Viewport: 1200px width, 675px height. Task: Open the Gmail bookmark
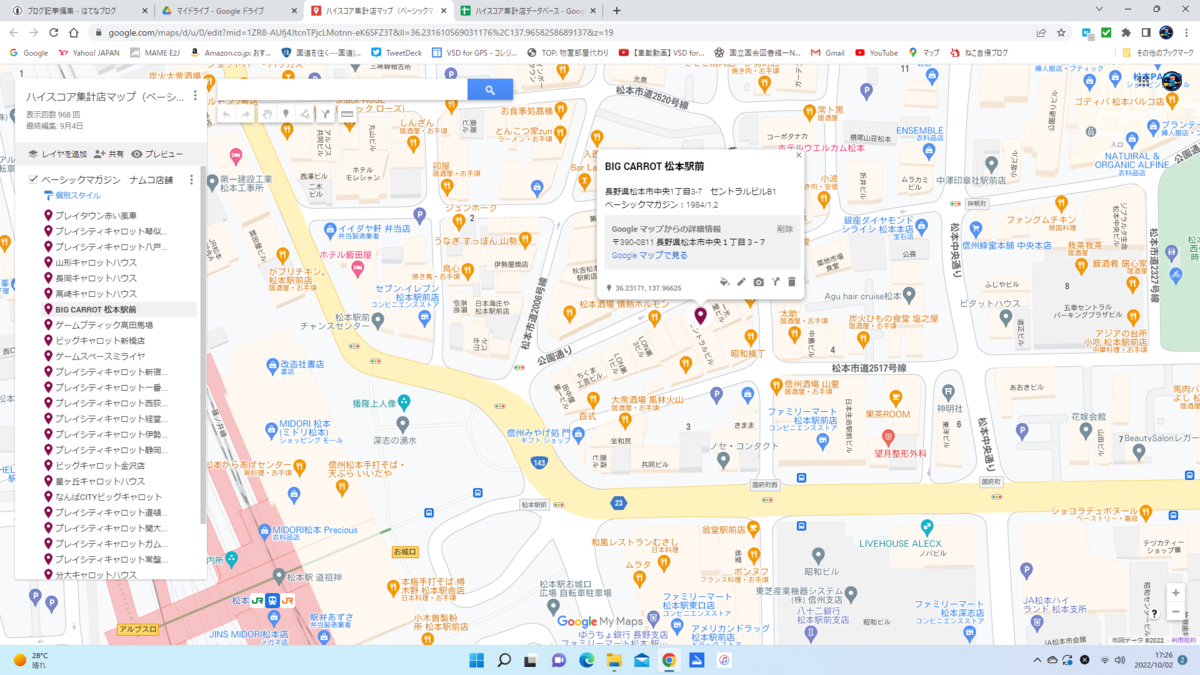pyautogui.click(x=827, y=52)
